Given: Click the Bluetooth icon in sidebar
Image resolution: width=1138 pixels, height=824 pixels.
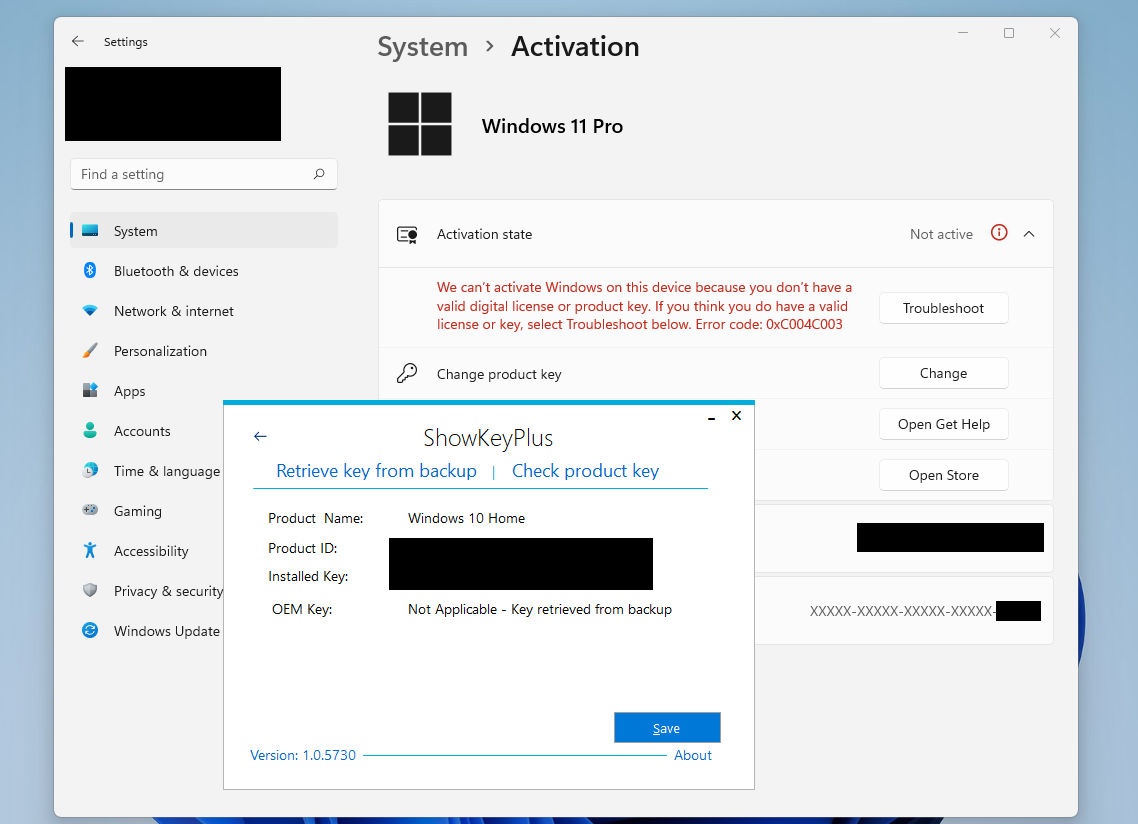Looking at the screenshot, I should [90, 271].
